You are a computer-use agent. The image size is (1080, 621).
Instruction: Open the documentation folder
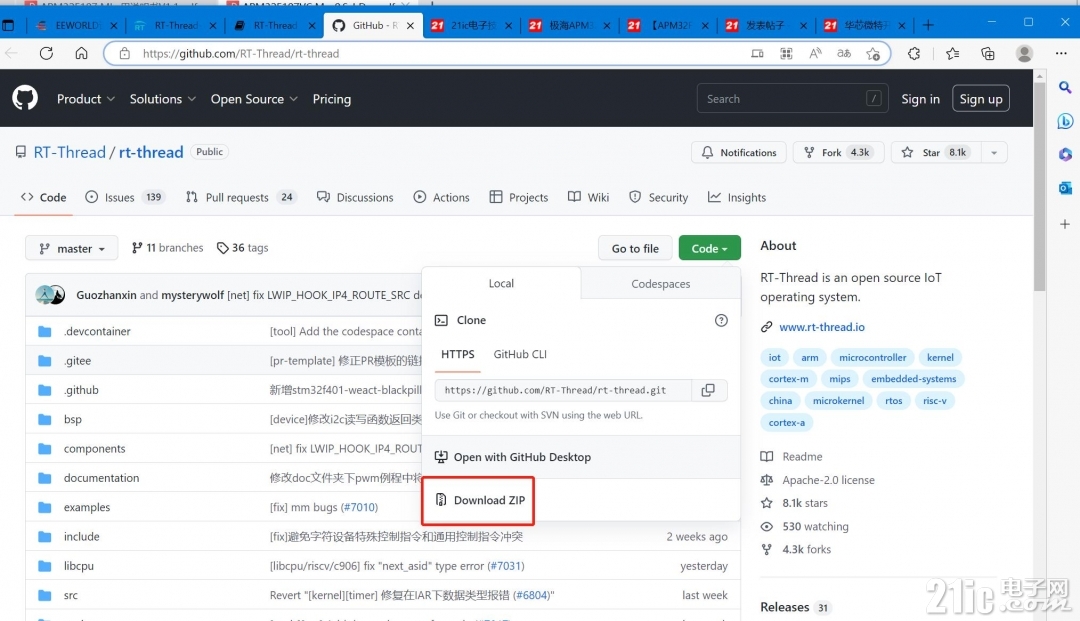[101, 478]
